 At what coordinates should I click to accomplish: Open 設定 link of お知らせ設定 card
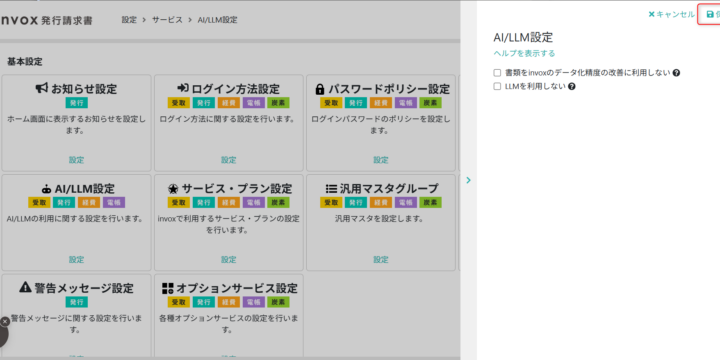(76, 160)
